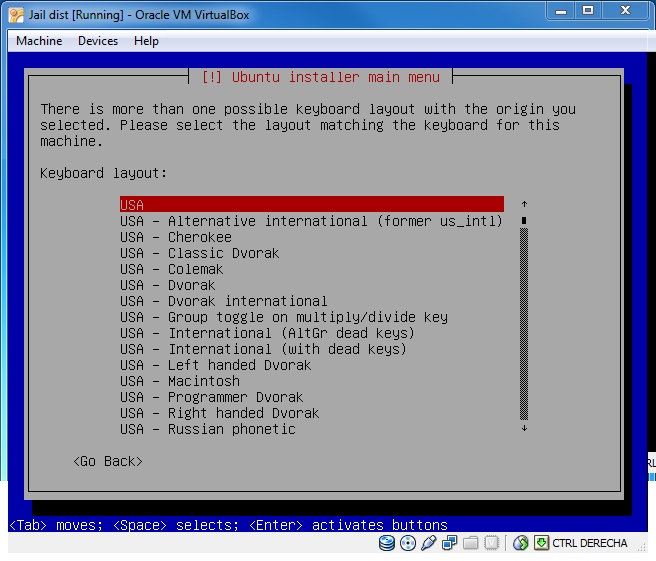Select the plain USA keyboard layout
This screenshot has width=656, height=561.
[312, 205]
